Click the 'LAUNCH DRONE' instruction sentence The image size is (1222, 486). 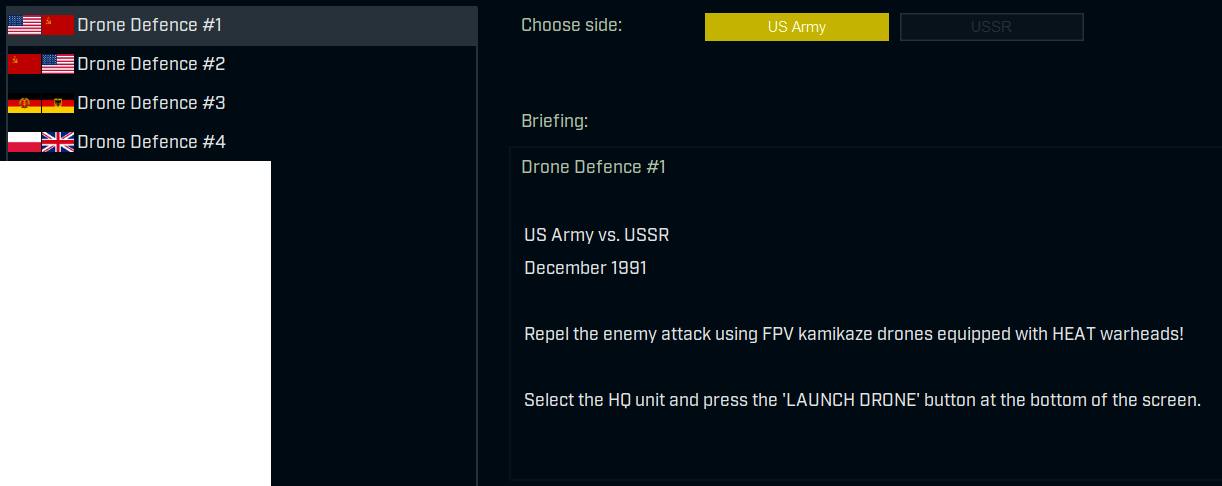[x=861, y=400]
